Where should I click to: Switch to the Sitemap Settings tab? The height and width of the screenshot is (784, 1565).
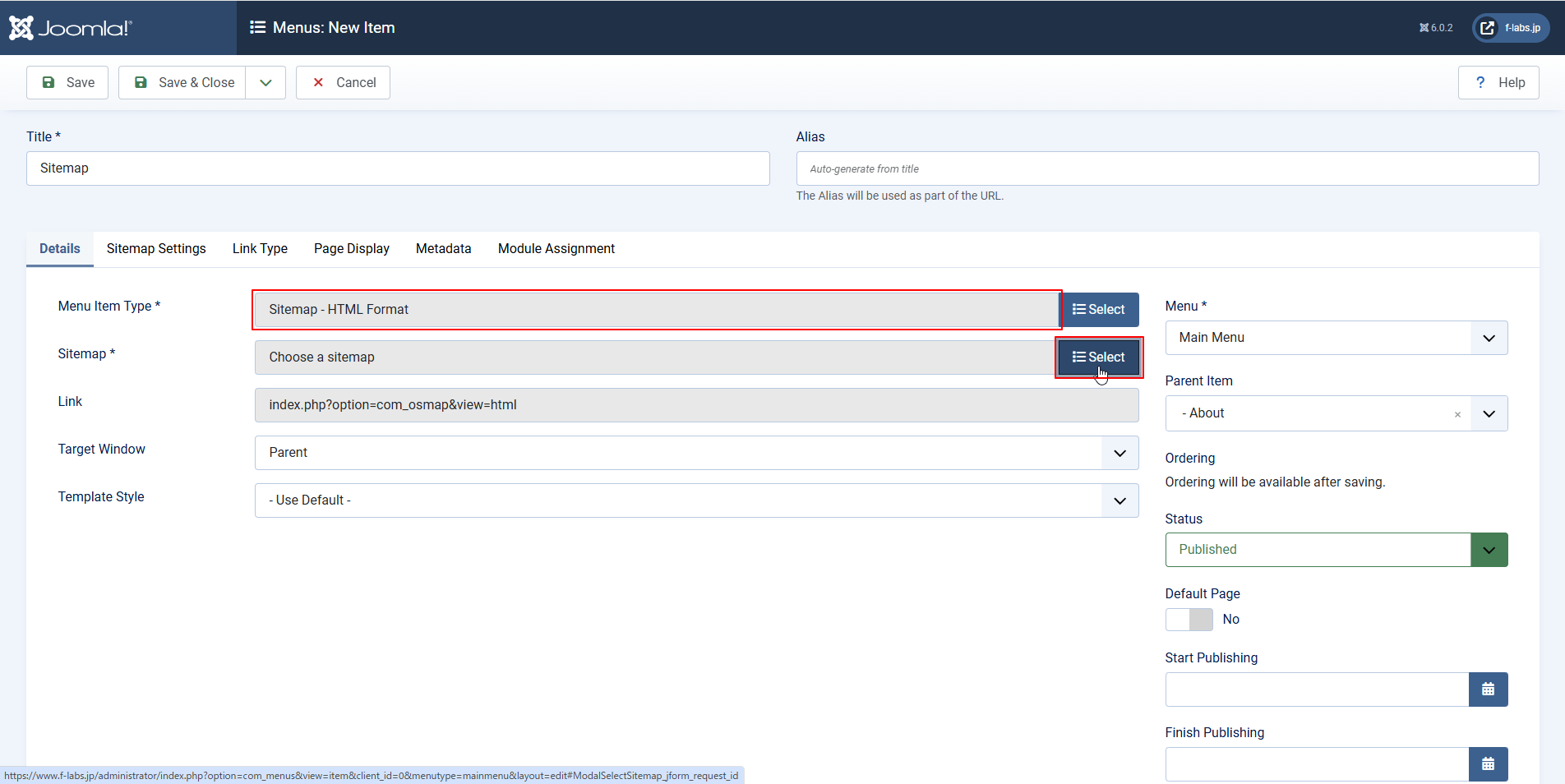click(155, 248)
